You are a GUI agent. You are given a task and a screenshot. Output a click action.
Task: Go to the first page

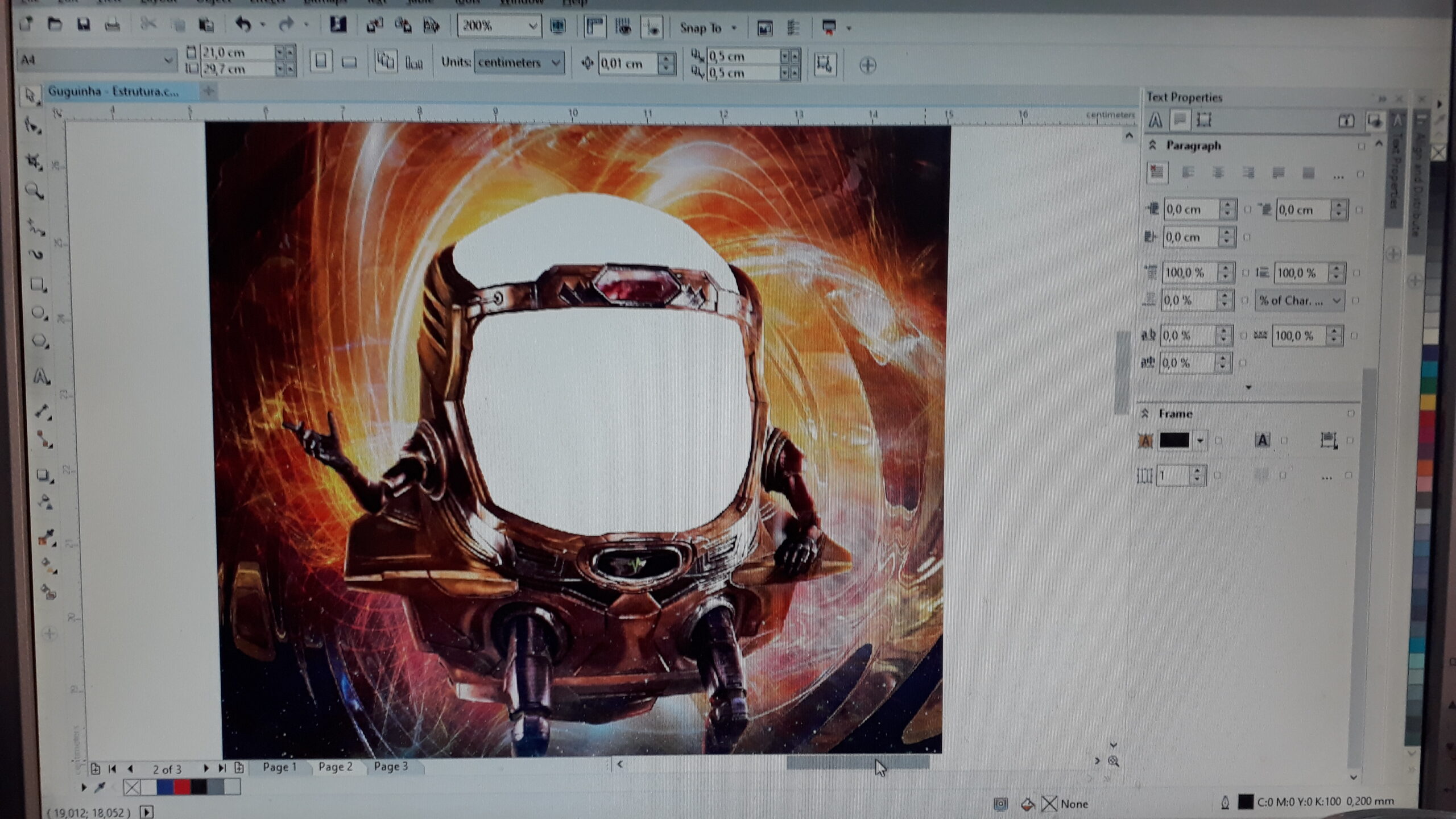tap(112, 769)
